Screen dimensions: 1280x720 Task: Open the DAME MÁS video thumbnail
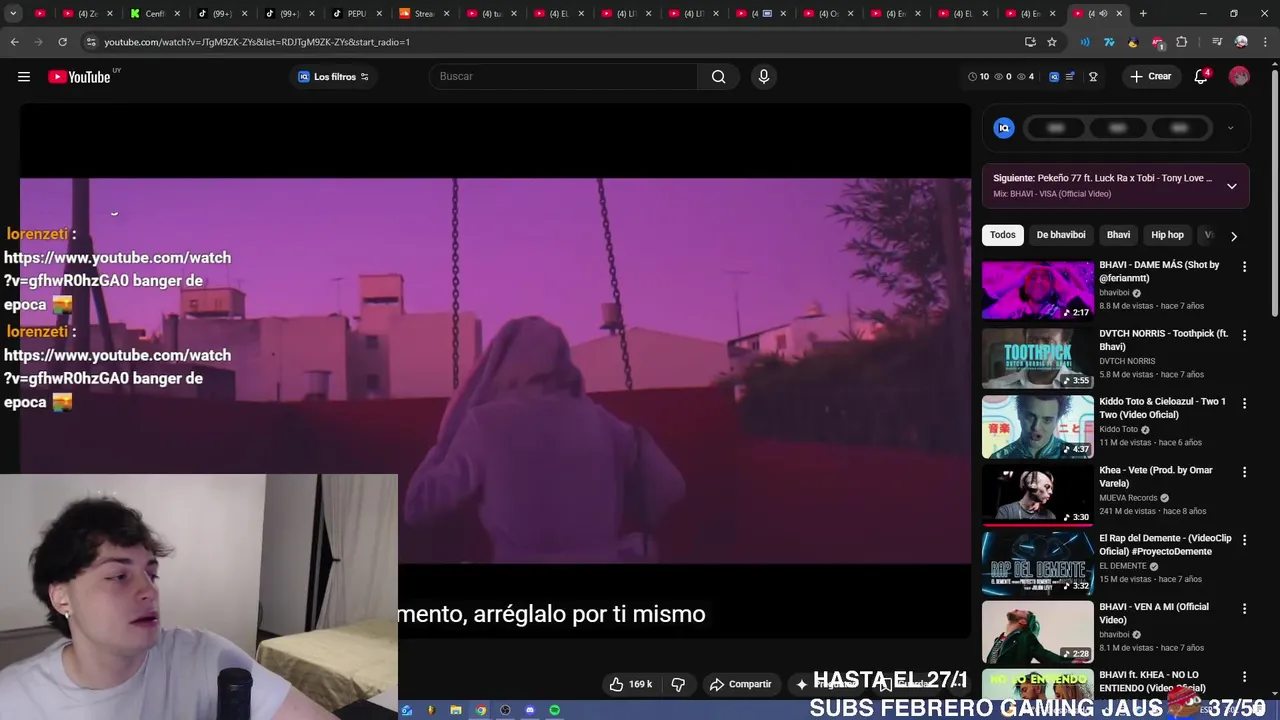(x=1038, y=290)
